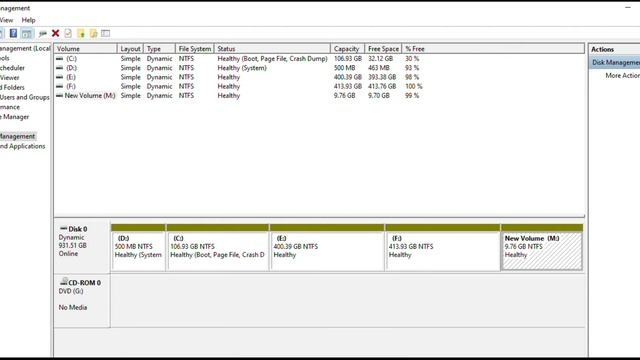This screenshot has width=640, height=360.
Task: Select Disk Management in the Actions pane
Action: click(x=615, y=62)
